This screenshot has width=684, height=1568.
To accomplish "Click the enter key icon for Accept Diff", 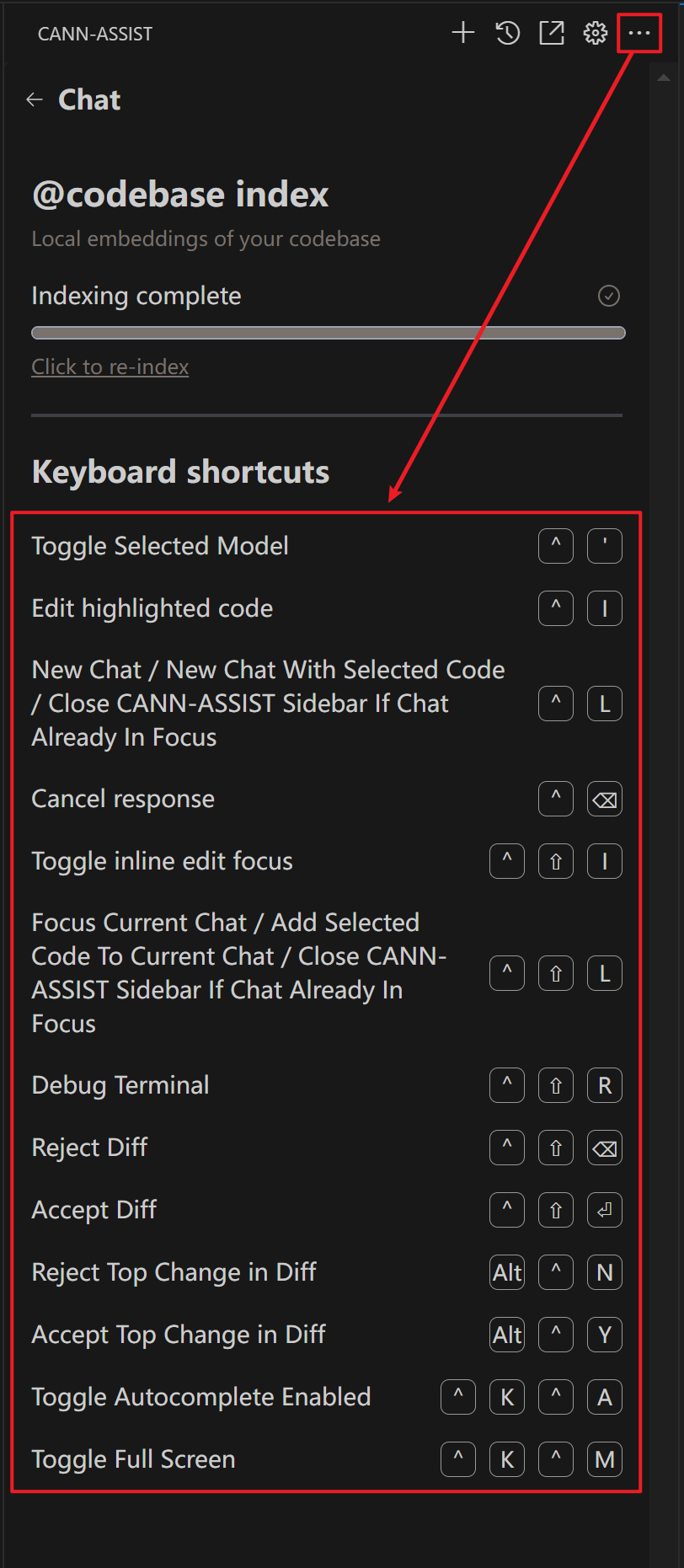I will [604, 1211].
